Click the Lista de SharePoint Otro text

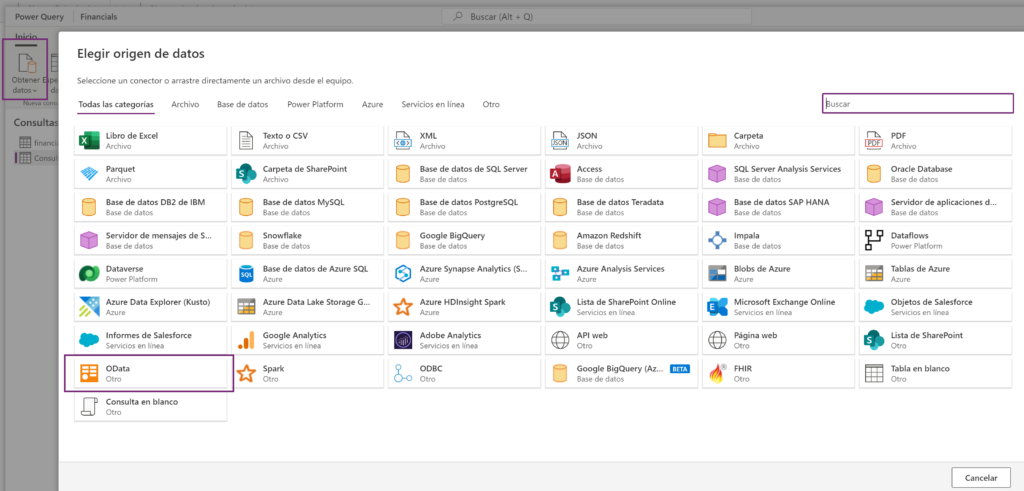click(x=927, y=340)
